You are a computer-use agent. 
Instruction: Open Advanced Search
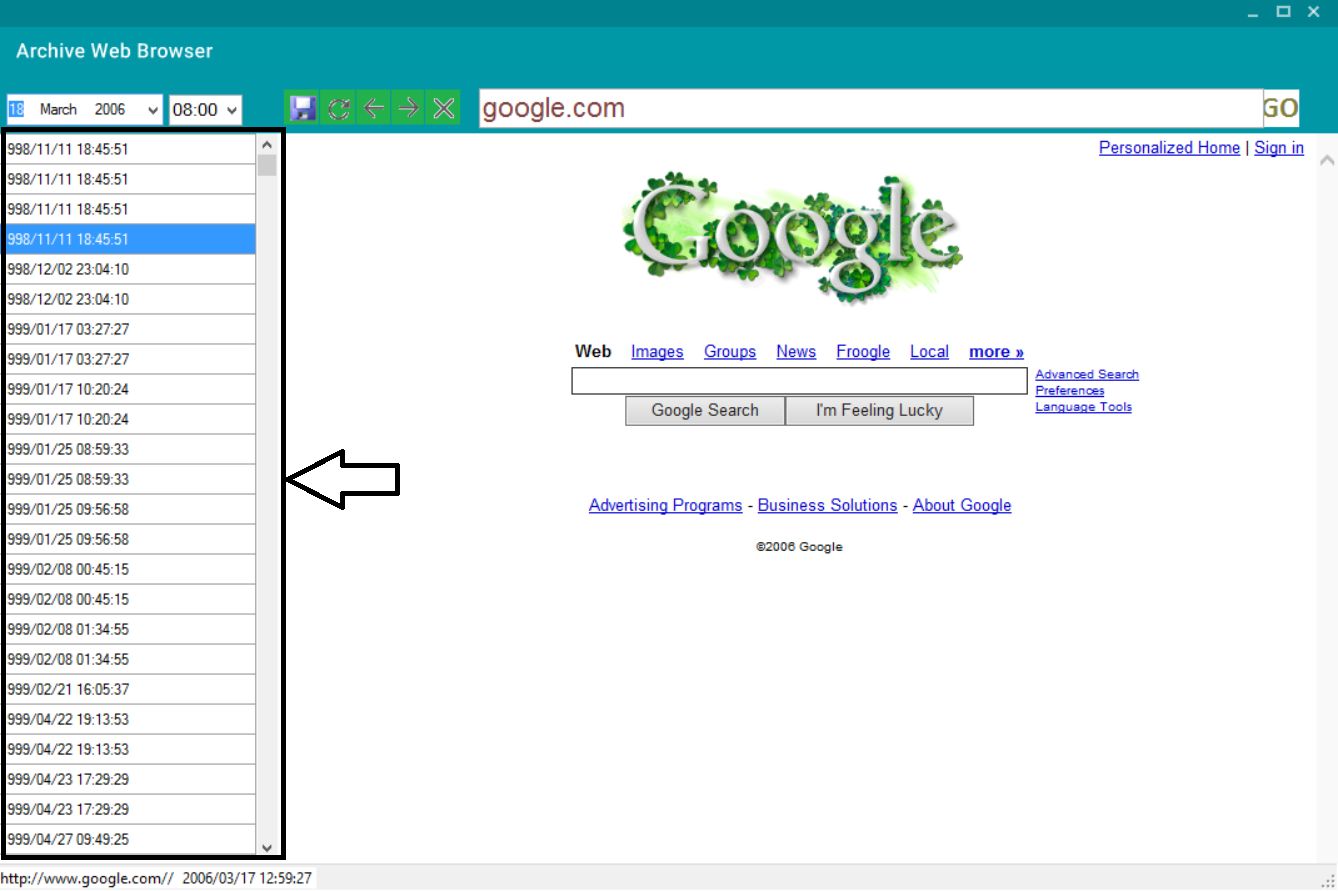(1087, 375)
